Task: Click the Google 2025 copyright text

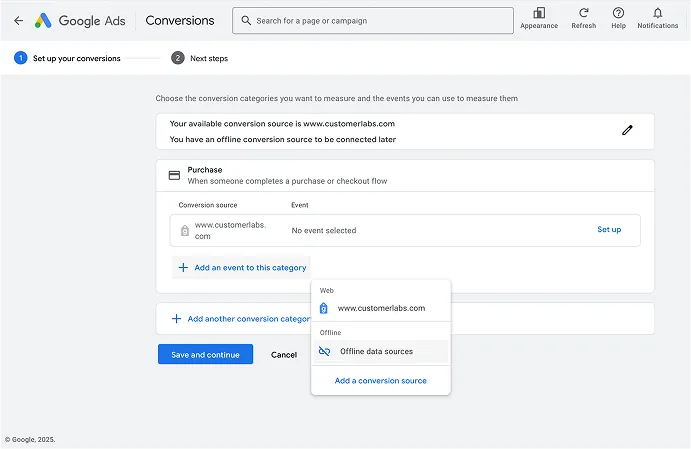Action: (30, 439)
